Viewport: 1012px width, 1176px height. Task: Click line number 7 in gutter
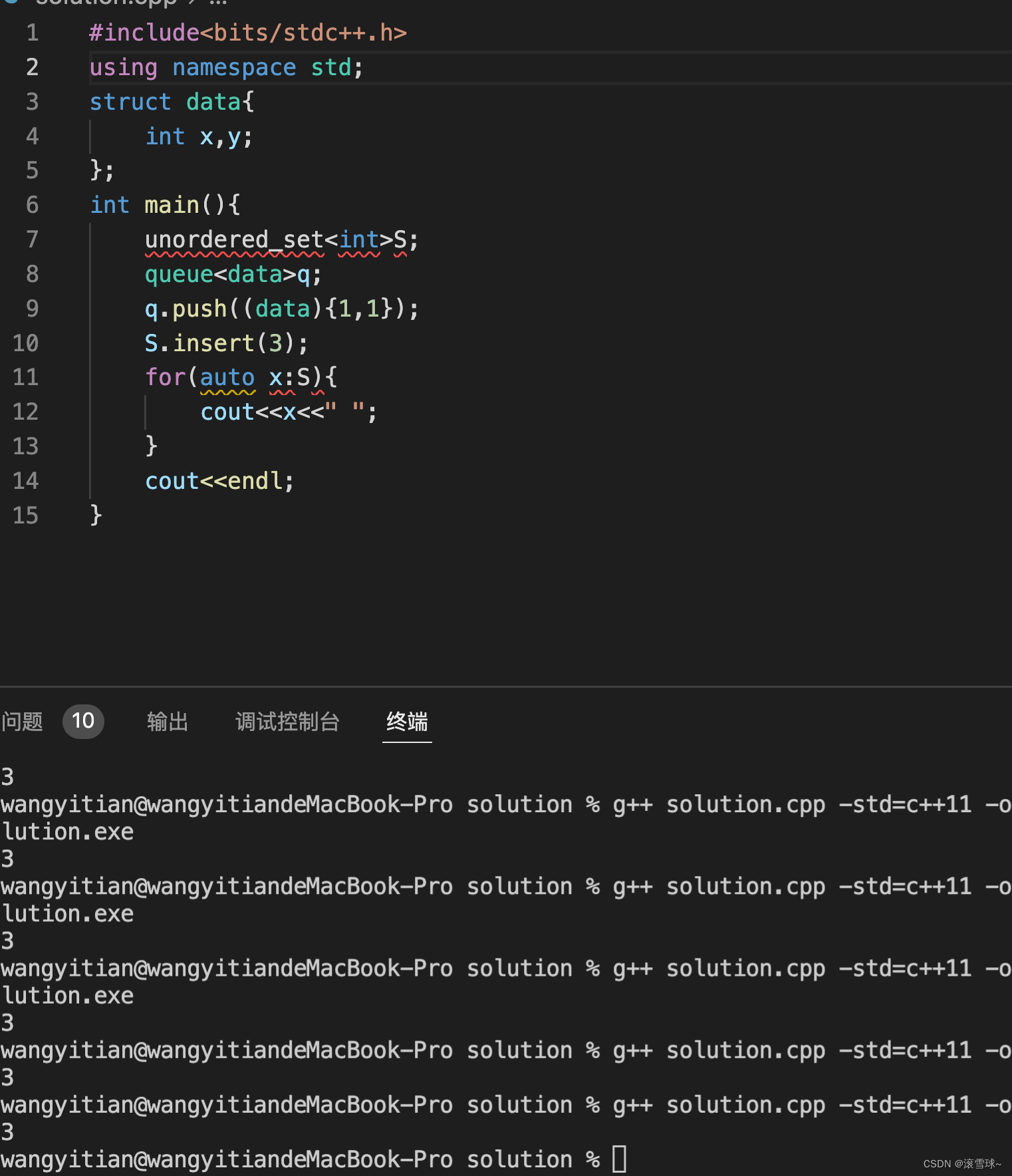(33, 239)
